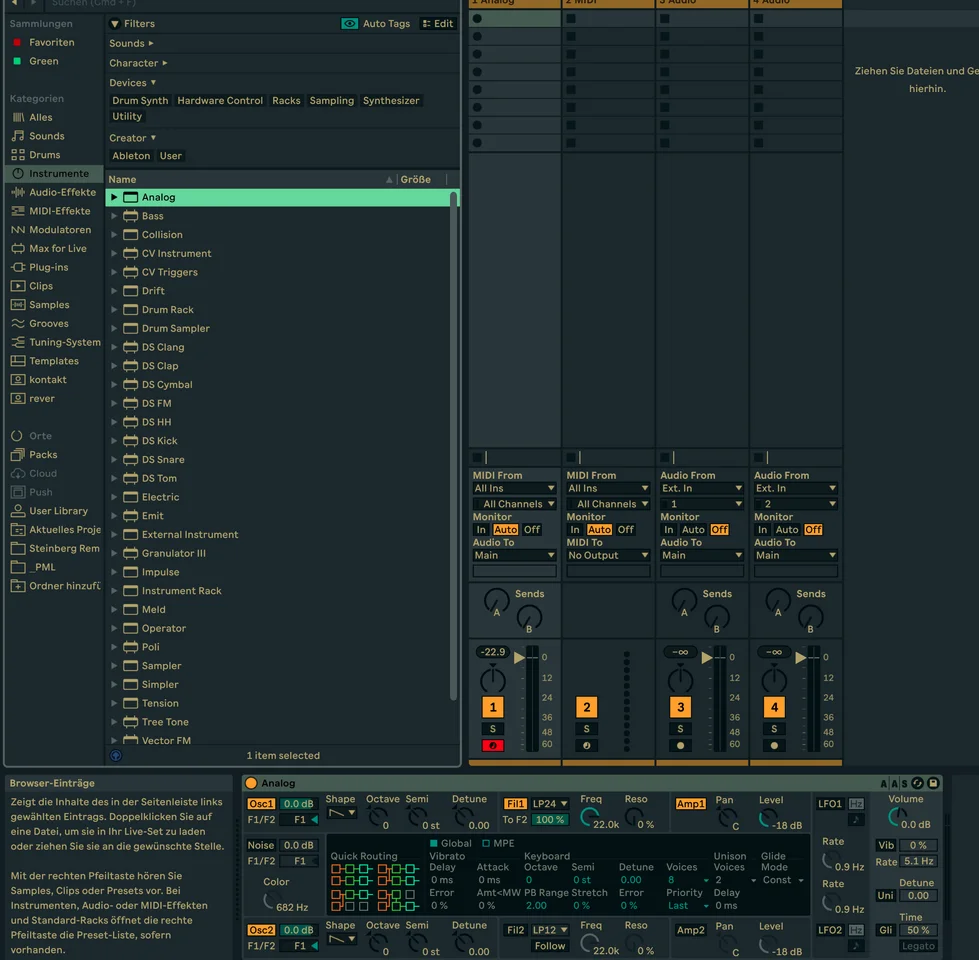Open the Audio-Effekte browser category

coord(62,192)
